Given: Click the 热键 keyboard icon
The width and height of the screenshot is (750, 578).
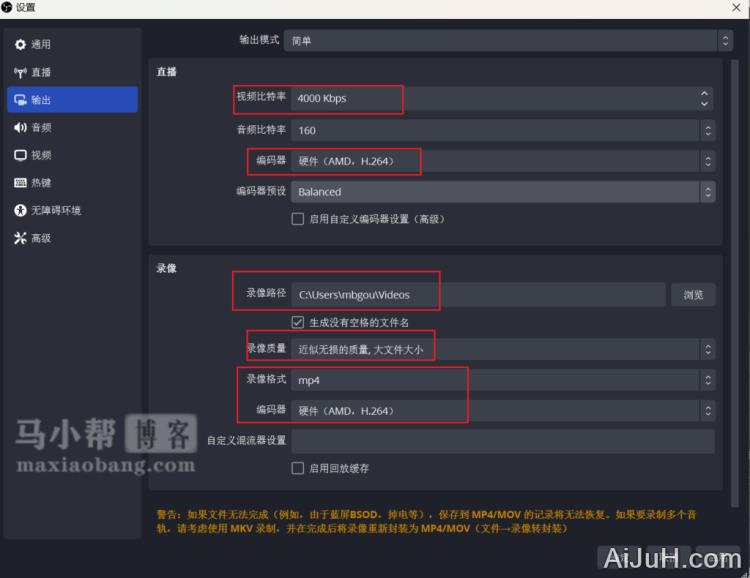Looking at the screenshot, I should [x=20, y=183].
